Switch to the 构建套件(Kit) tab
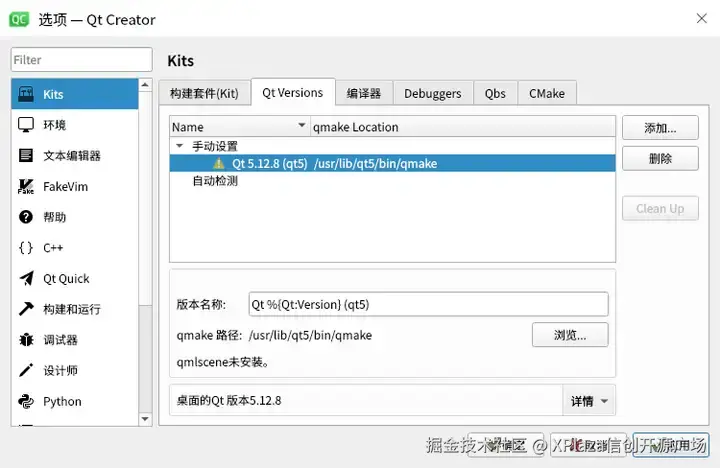 tap(204, 93)
